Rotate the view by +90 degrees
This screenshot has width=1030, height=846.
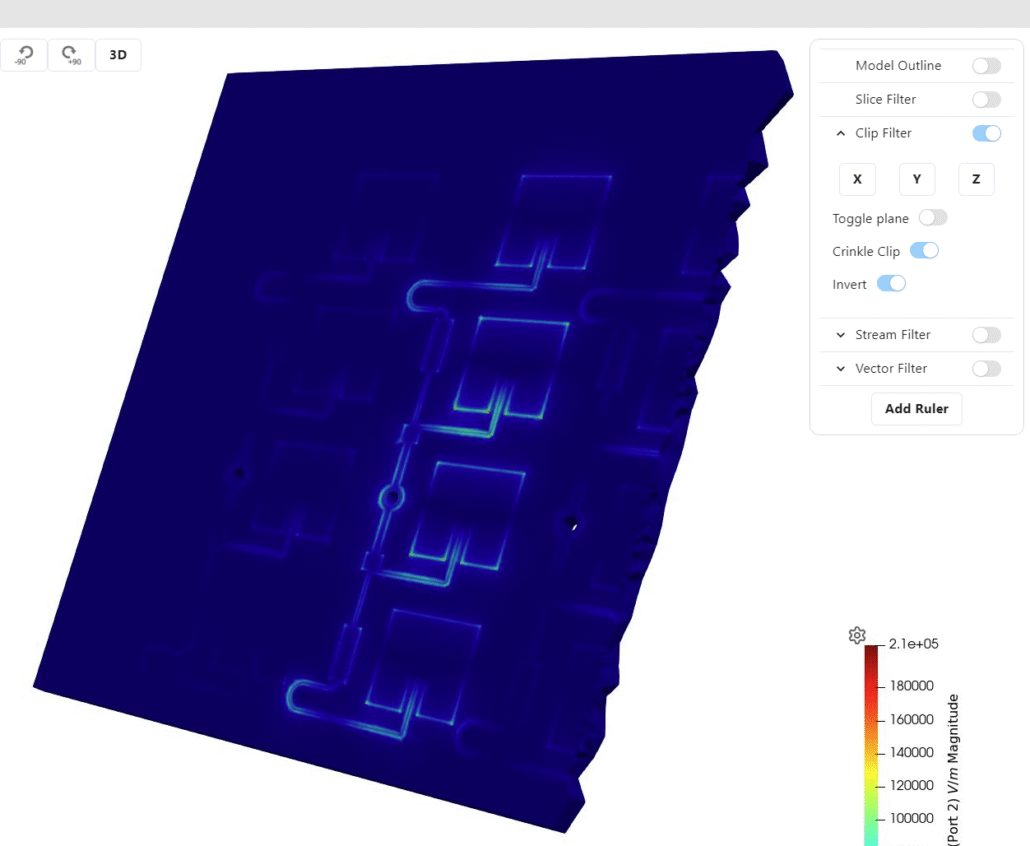[x=71, y=55]
